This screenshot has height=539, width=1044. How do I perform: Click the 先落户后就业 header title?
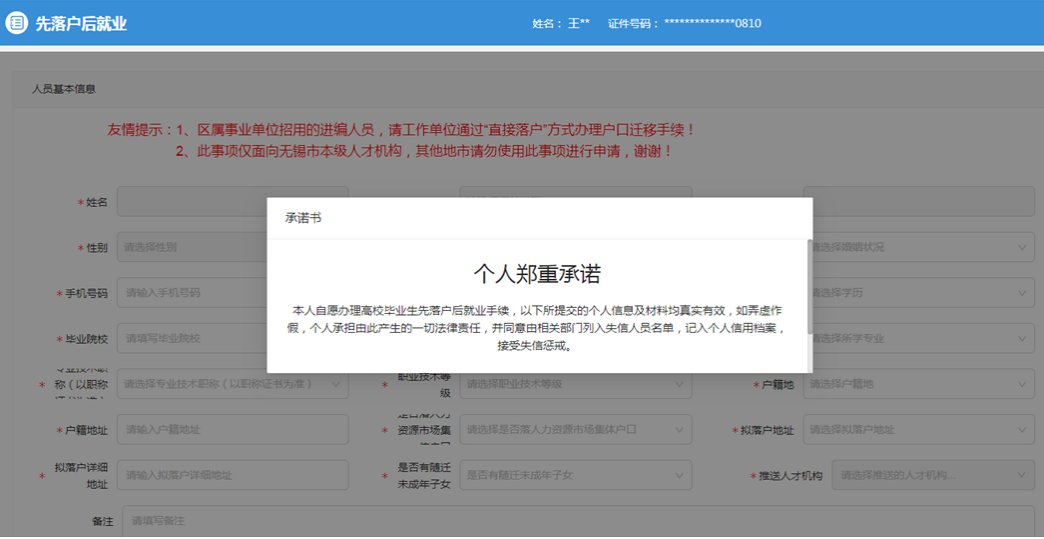(81, 23)
